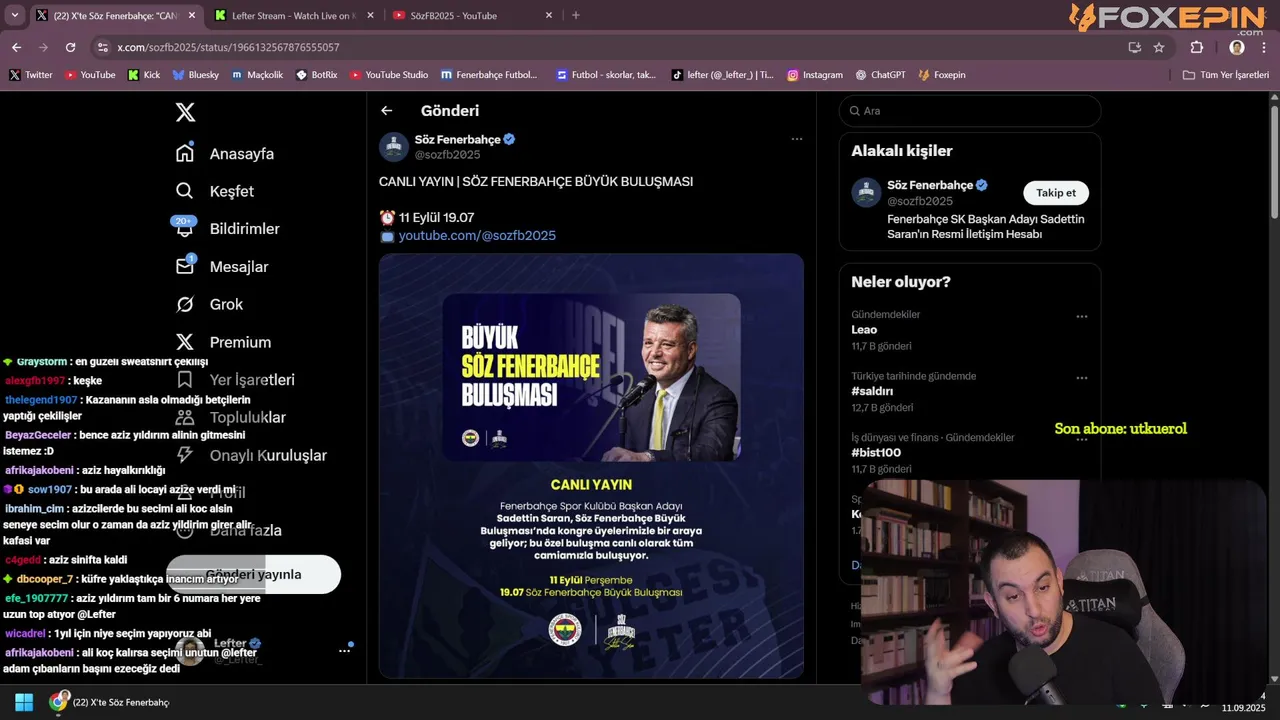Click the address bar URL
The height and width of the screenshot is (720, 1280).
228,48
